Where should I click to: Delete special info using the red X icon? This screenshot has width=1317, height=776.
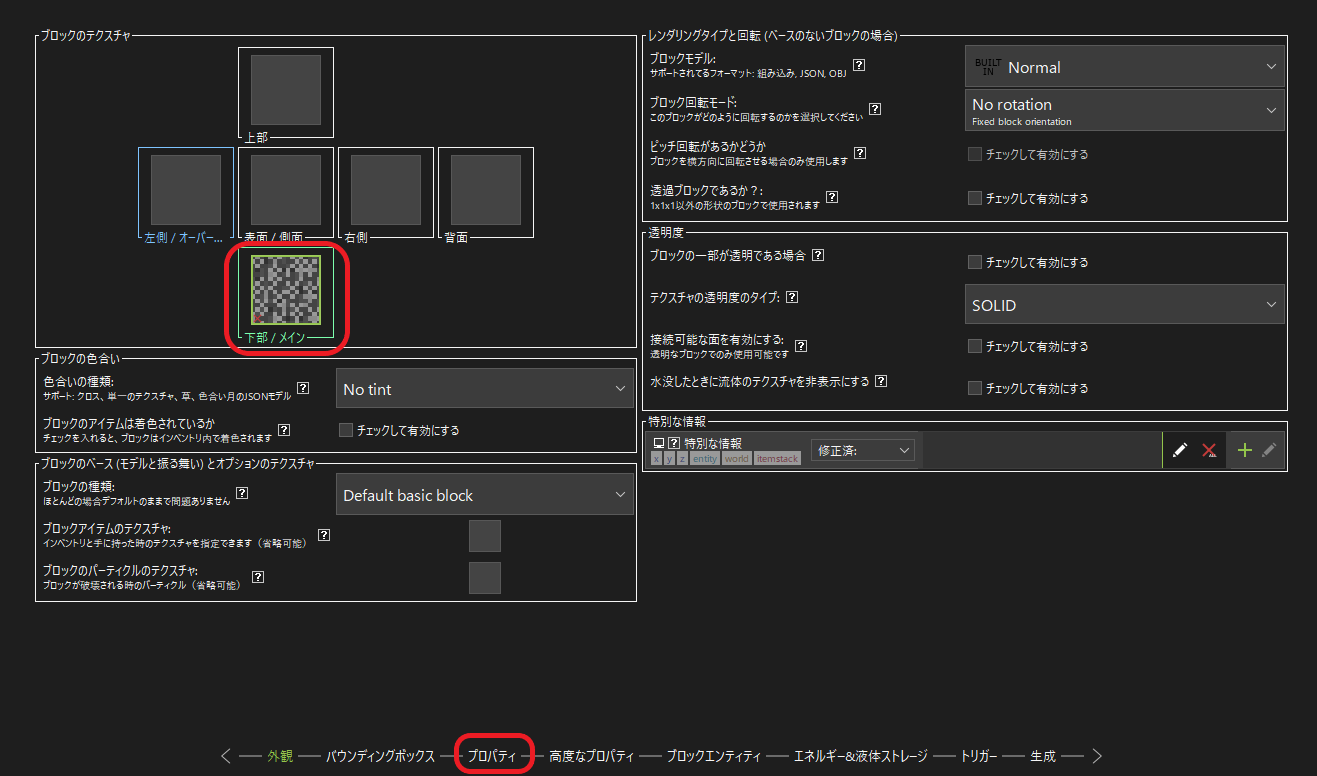click(x=1209, y=449)
